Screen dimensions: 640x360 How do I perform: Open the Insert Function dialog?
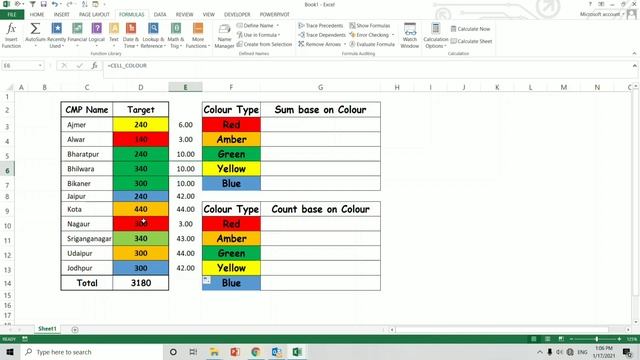11,36
